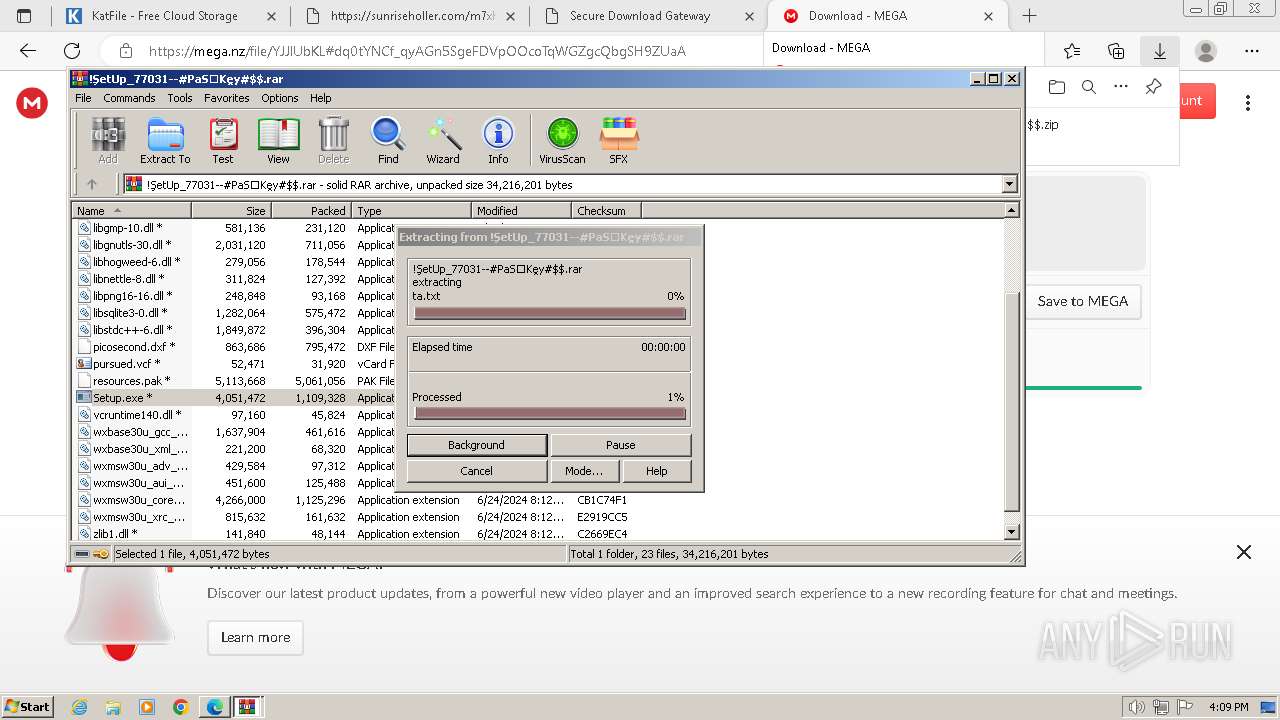Image resolution: width=1280 pixels, height=720 pixels.
Task: Click Help in the extraction dialog
Action: pyautogui.click(x=656, y=471)
